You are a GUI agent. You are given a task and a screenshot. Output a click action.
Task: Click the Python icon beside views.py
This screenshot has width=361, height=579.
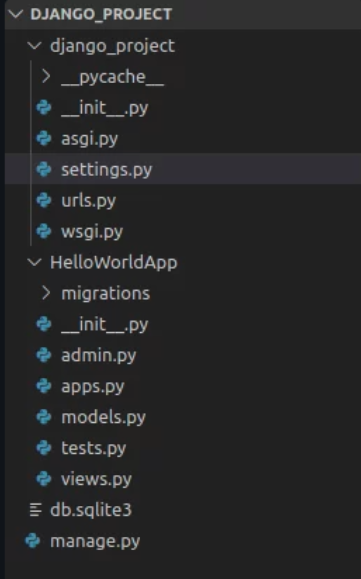44,479
